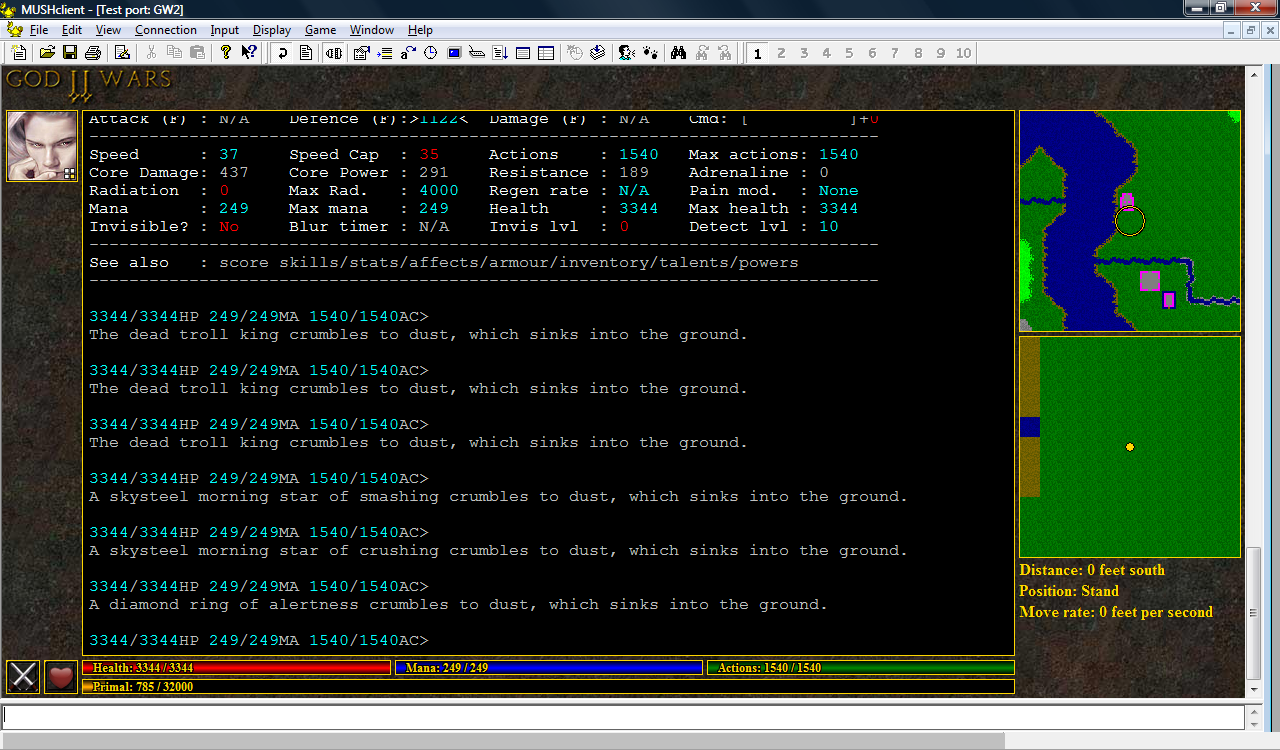Click the crossed swords combat button

pyautogui.click(x=24, y=677)
